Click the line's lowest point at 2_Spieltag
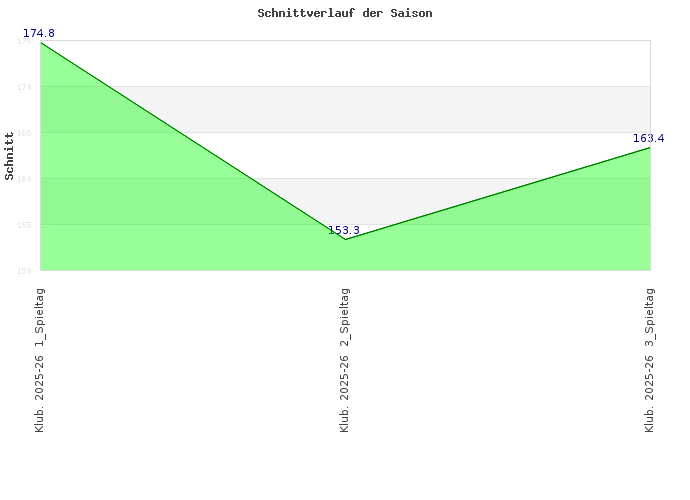This screenshot has height=500, width=690. click(345, 240)
